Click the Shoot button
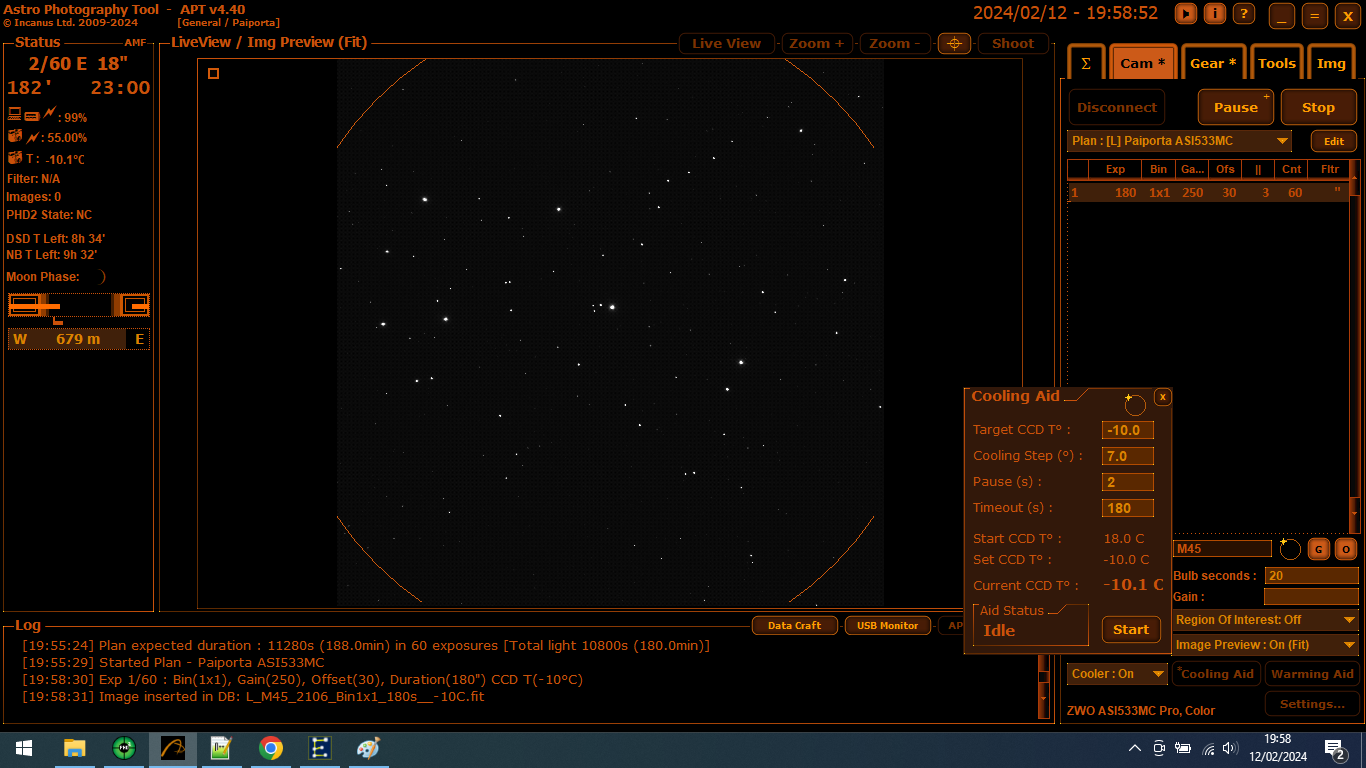Screen dimensions: 1366x768 click(x=1013, y=44)
